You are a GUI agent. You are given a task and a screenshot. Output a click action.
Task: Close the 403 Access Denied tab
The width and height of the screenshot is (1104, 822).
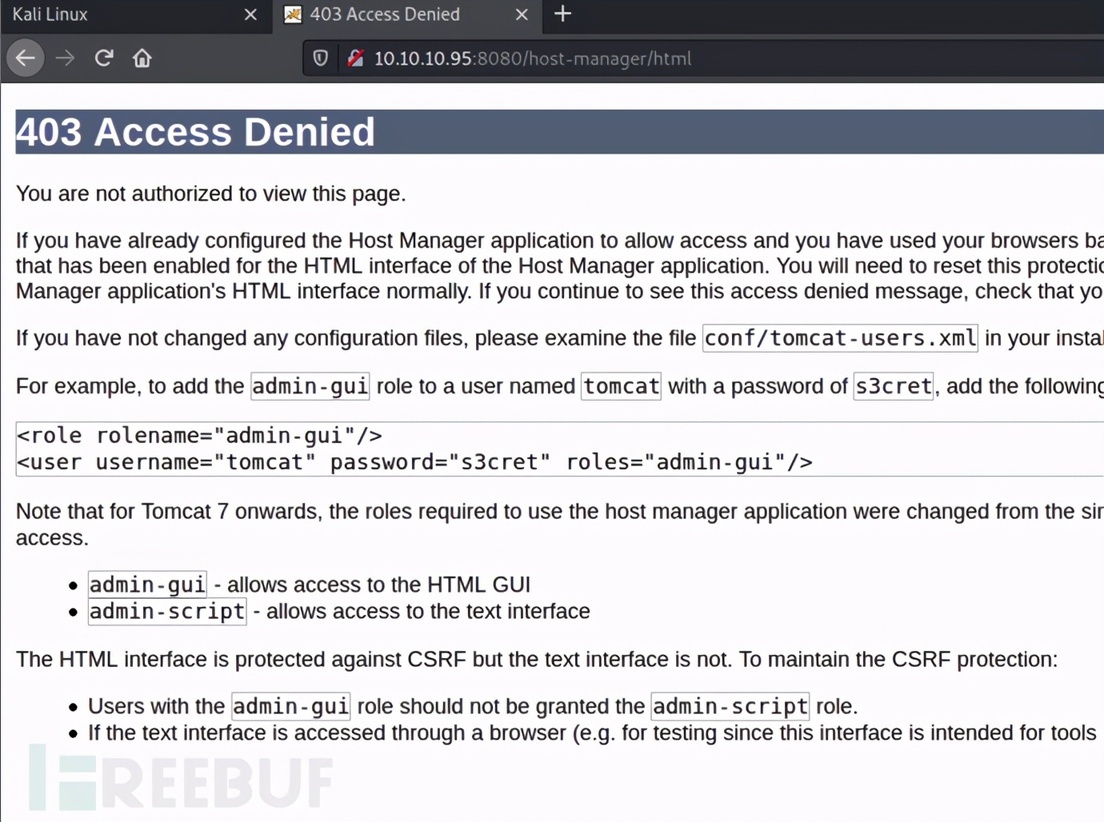click(x=522, y=14)
